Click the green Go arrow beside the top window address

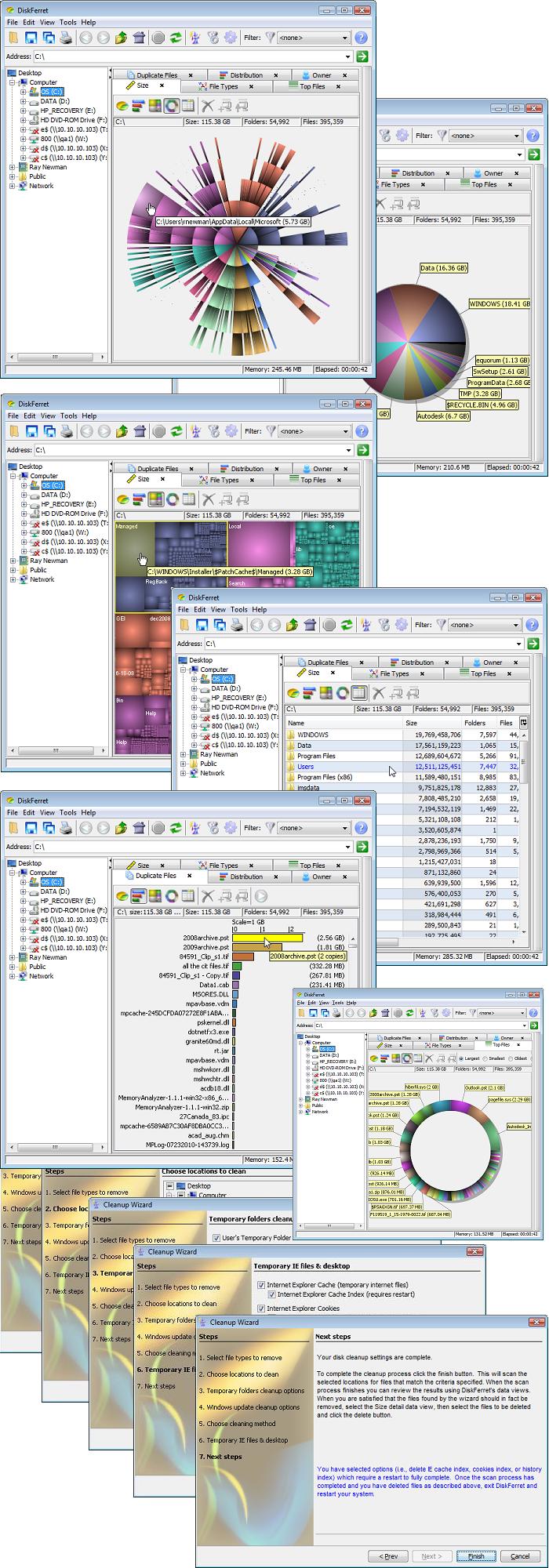(362, 56)
